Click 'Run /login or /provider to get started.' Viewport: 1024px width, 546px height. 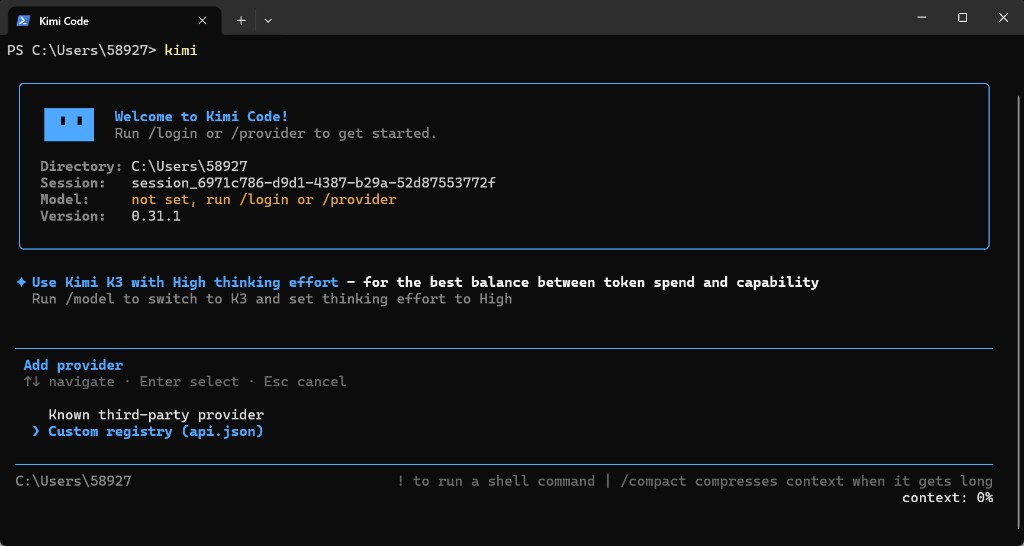point(276,133)
